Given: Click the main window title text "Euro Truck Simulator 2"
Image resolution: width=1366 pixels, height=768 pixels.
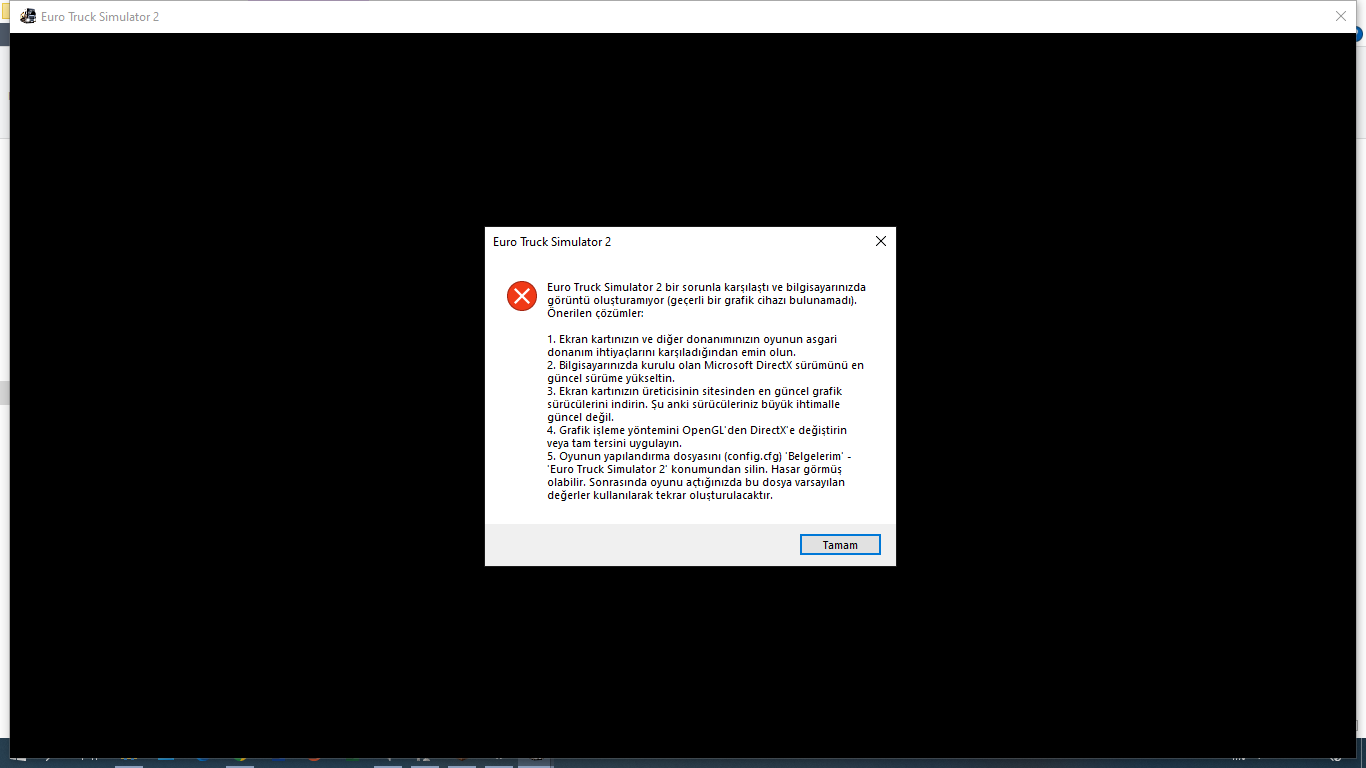Looking at the screenshot, I should 100,17.
